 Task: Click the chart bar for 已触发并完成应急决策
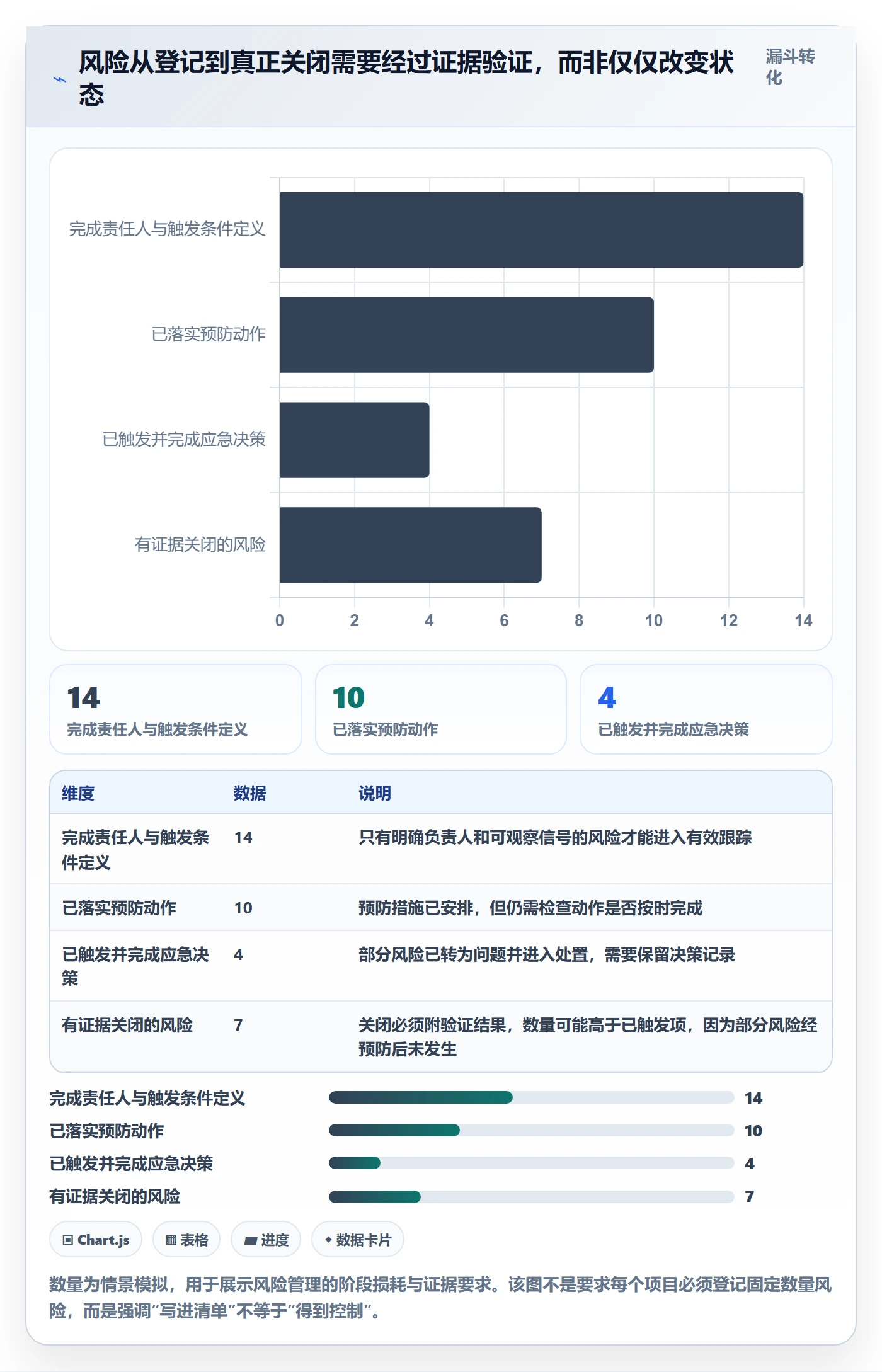(x=355, y=440)
